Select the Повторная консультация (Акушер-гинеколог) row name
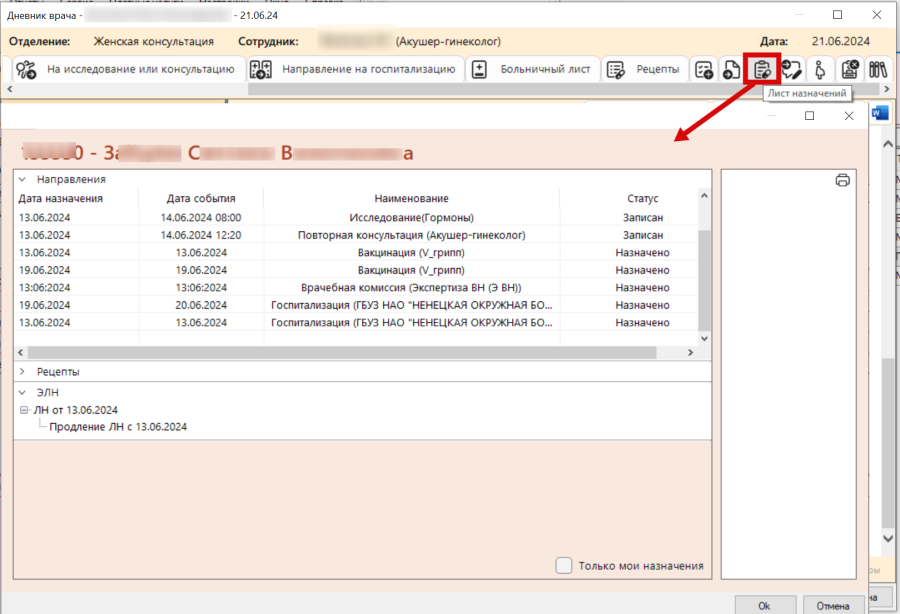 412,235
